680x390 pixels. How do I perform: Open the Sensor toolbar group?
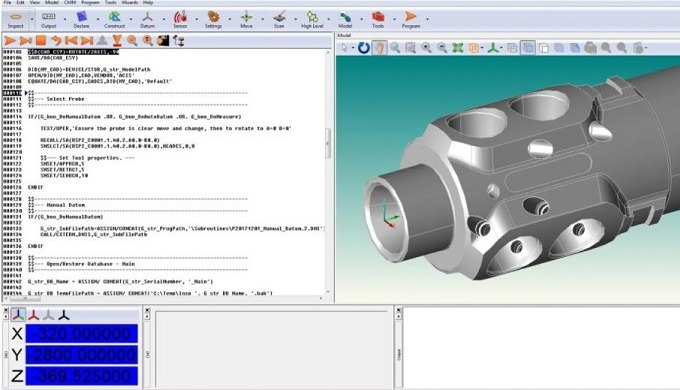click(180, 20)
